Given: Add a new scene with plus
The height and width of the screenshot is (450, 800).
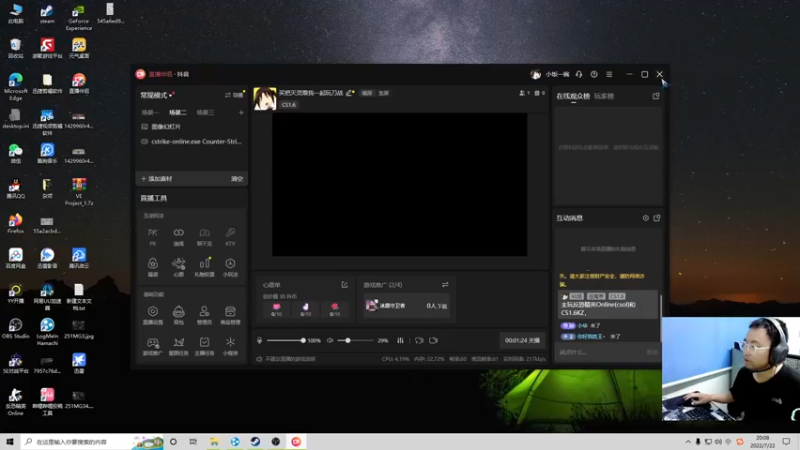Looking at the screenshot, I should tap(241, 112).
